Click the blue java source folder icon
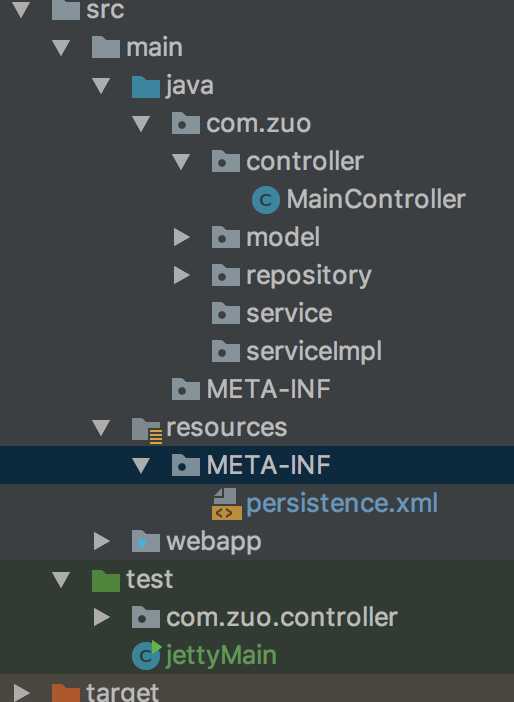The image size is (514, 702). 146,86
